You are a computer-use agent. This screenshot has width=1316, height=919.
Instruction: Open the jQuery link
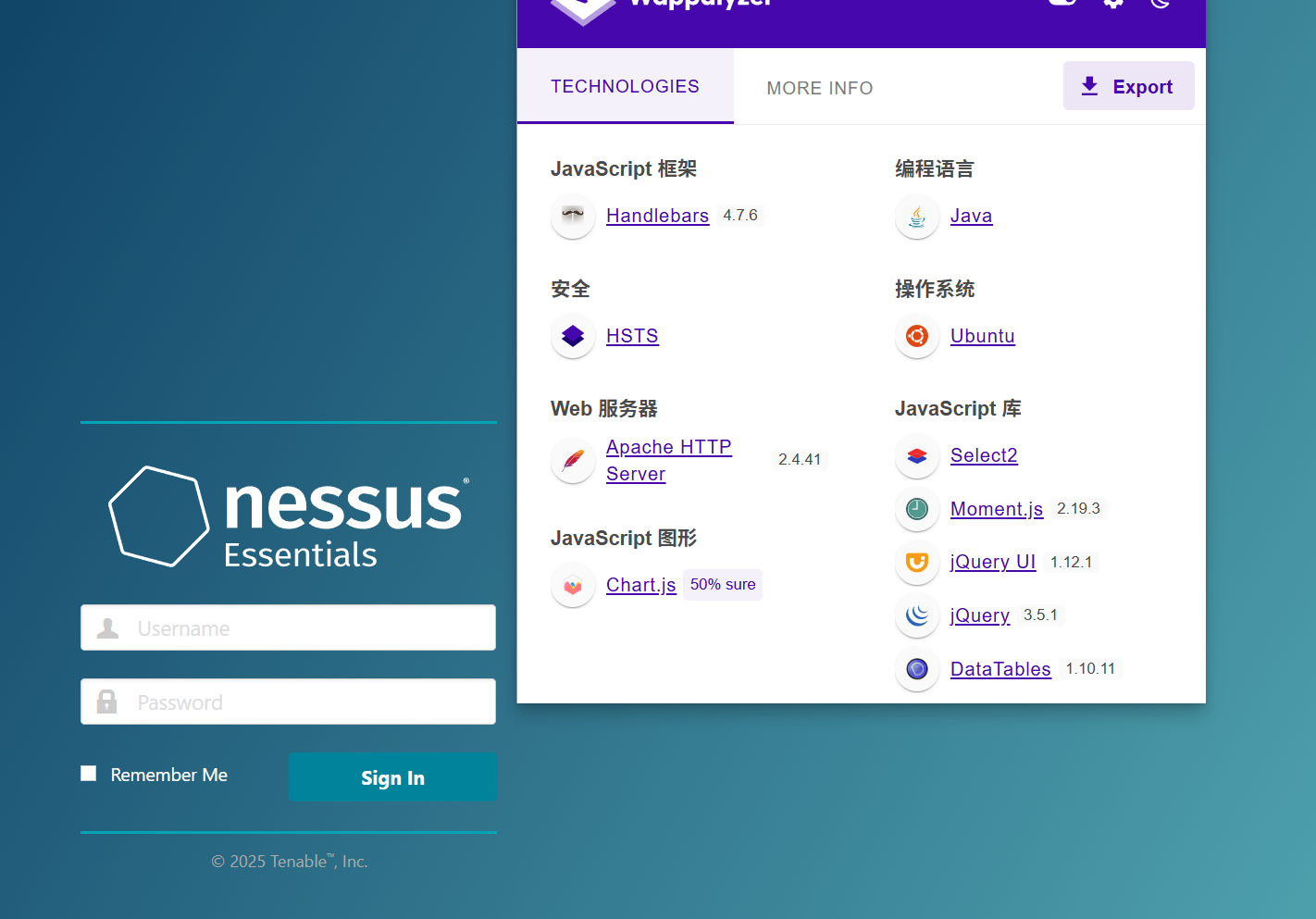[980, 615]
